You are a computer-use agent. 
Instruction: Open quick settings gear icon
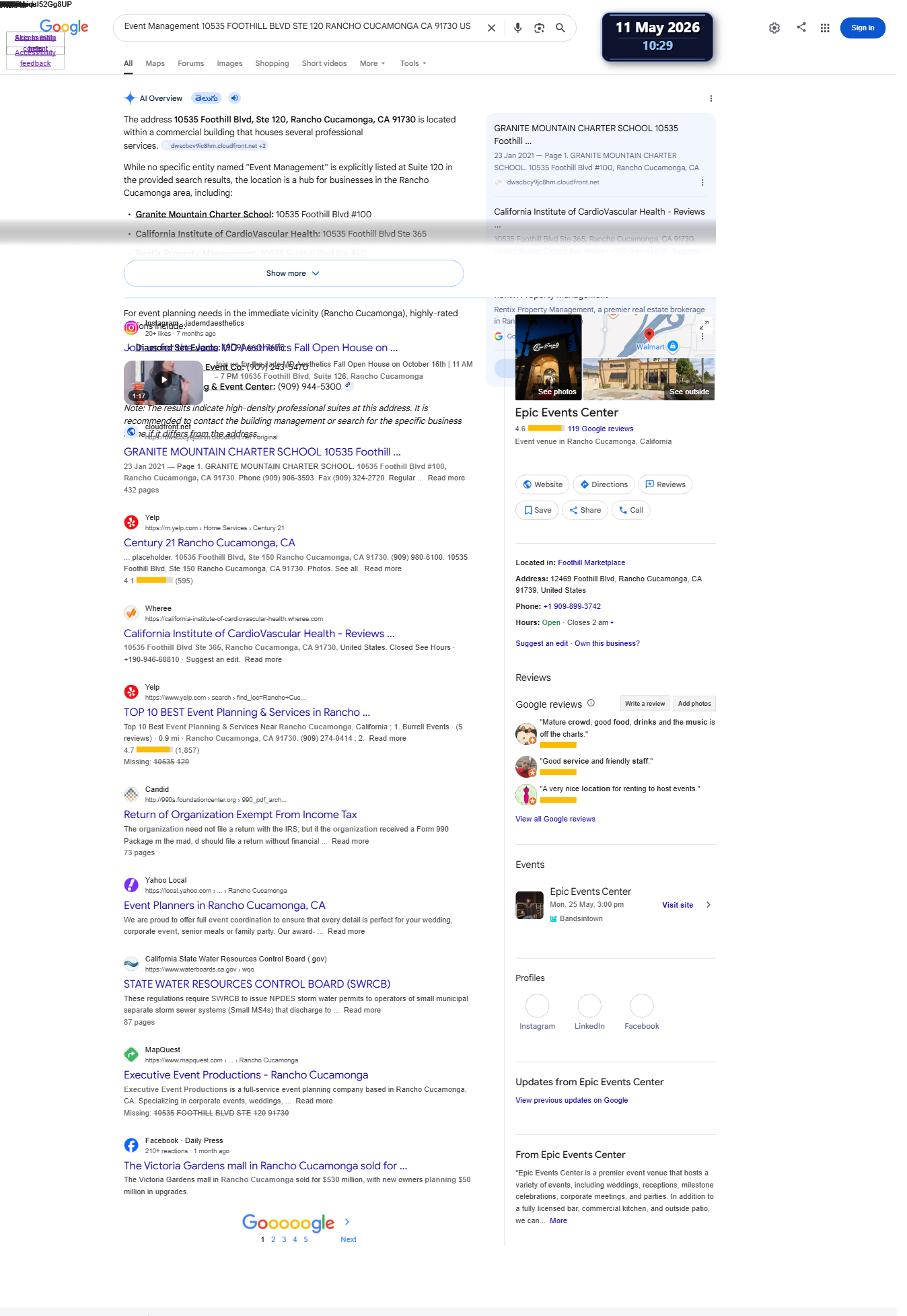click(774, 28)
